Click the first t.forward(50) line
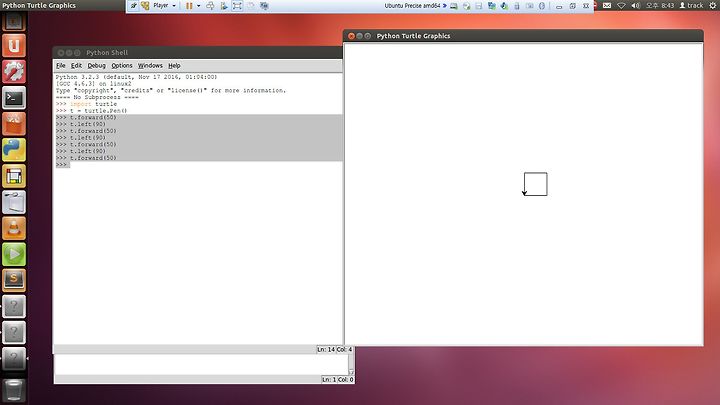The height and width of the screenshot is (405, 720). (x=86, y=118)
